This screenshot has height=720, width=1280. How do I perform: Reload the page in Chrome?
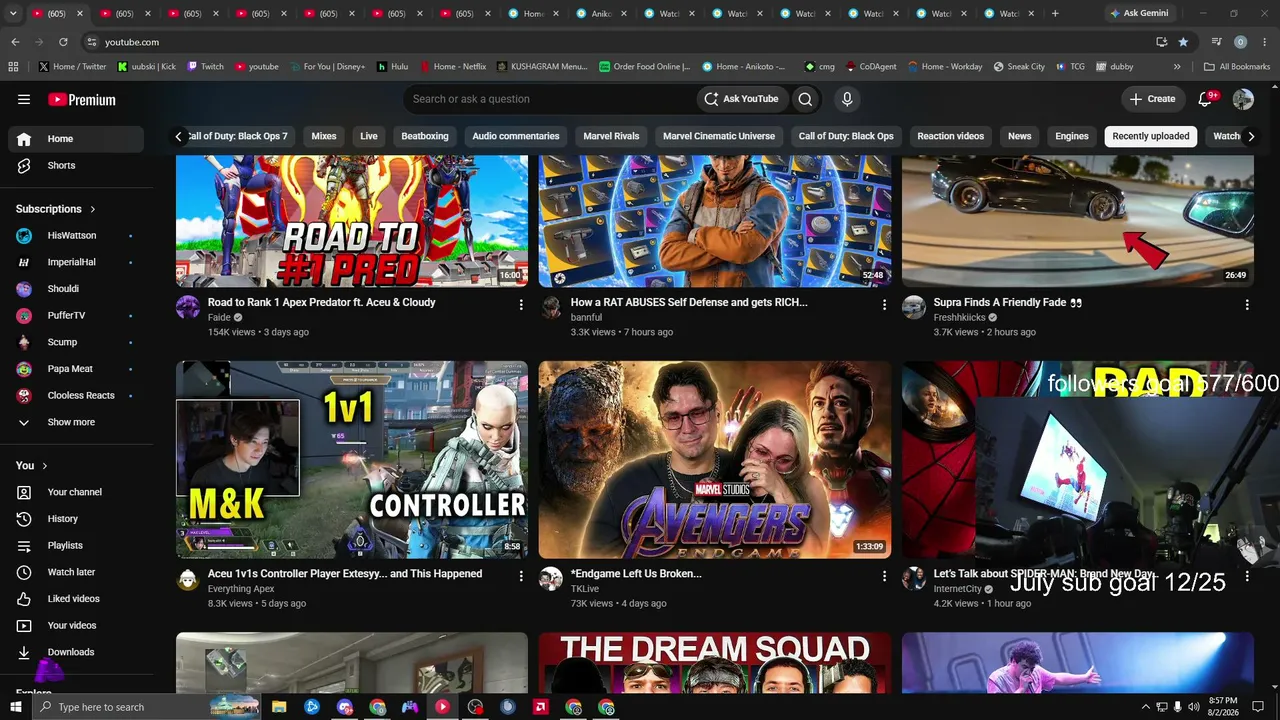pos(63,42)
